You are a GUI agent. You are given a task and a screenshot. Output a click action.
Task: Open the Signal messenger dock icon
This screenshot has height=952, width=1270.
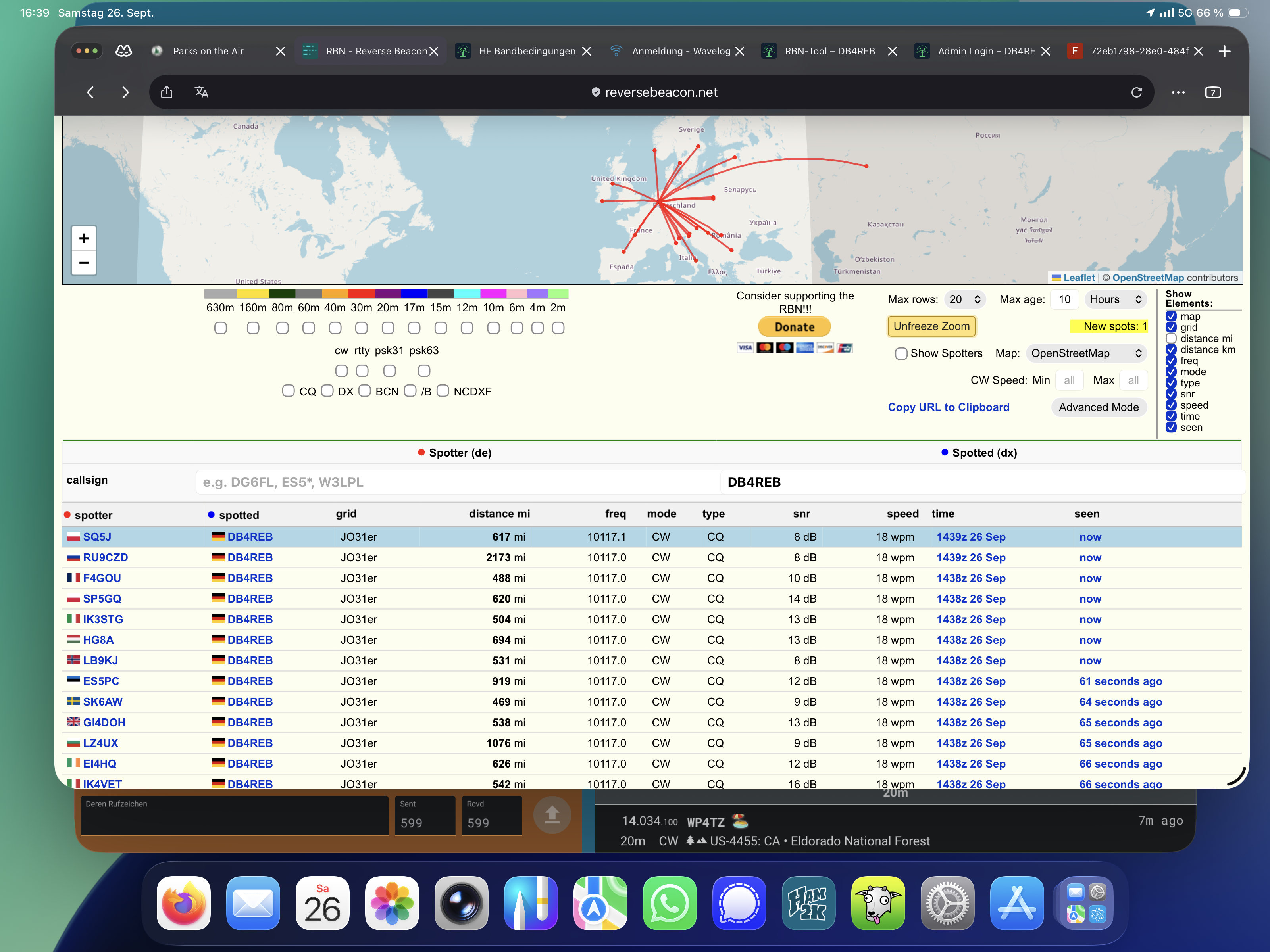[739, 903]
